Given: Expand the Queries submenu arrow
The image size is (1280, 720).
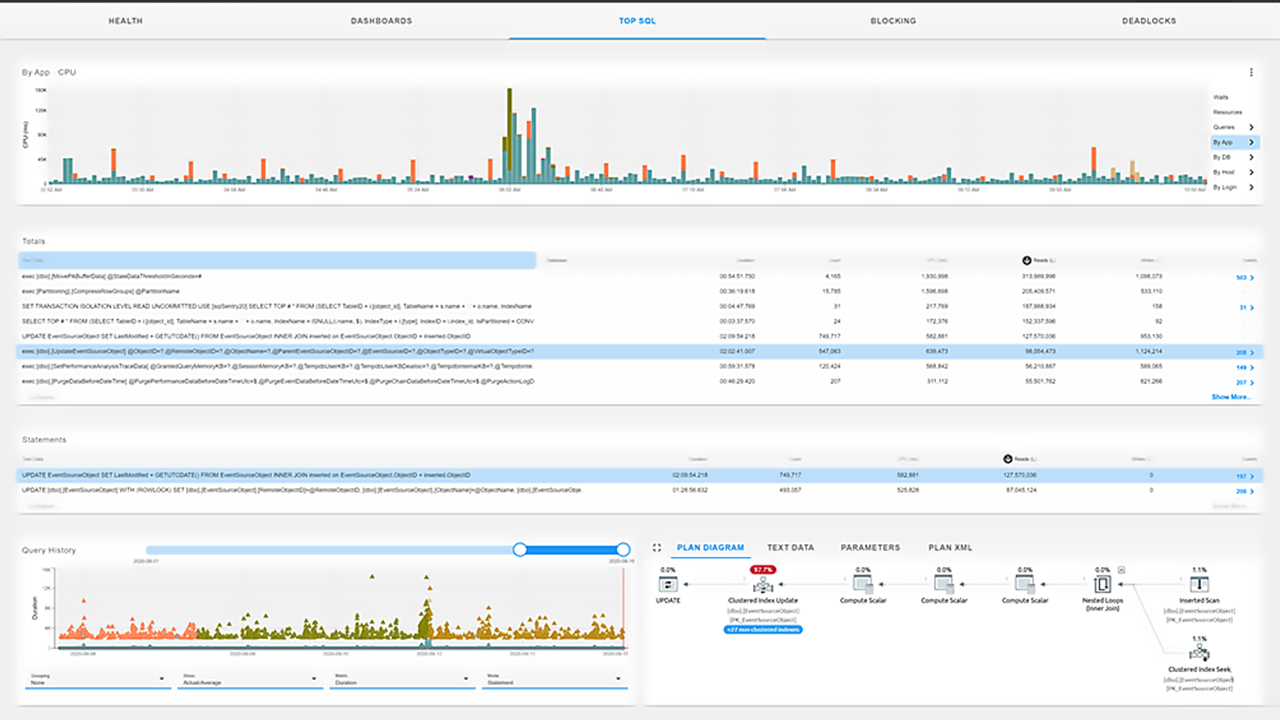Looking at the screenshot, I should pos(1250,127).
